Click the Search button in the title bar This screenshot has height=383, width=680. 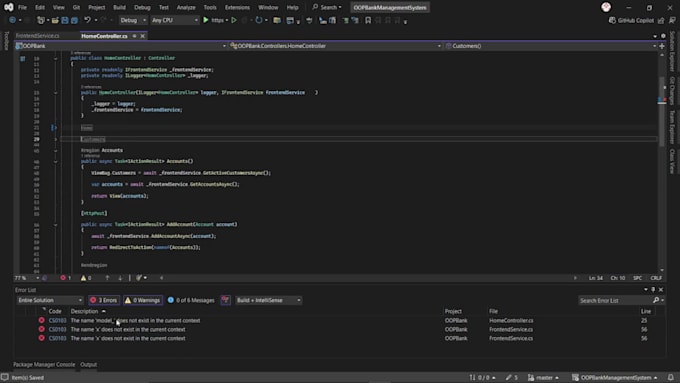[327, 7]
